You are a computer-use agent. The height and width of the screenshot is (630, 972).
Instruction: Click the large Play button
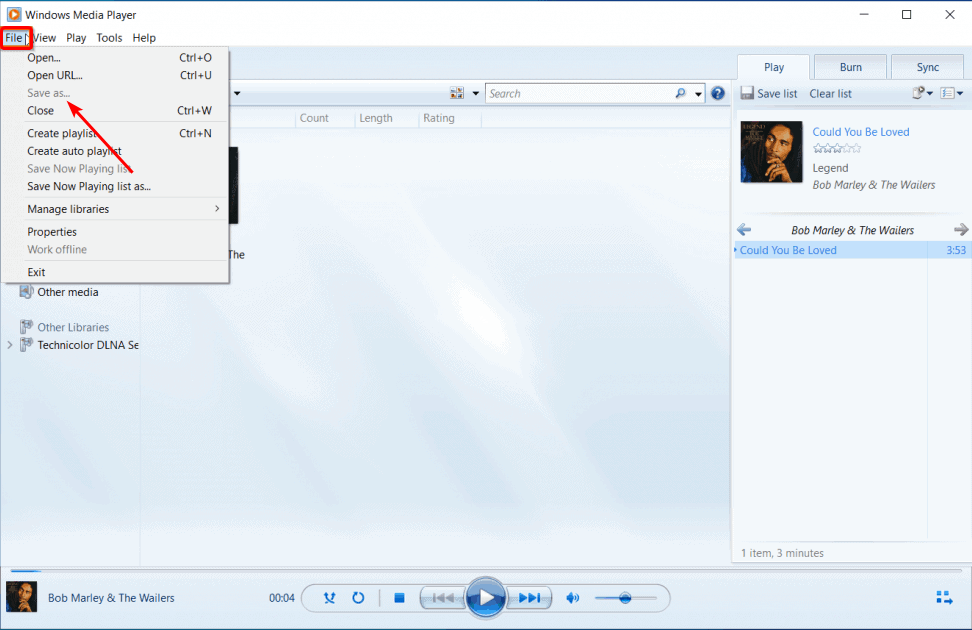point(485,598)
